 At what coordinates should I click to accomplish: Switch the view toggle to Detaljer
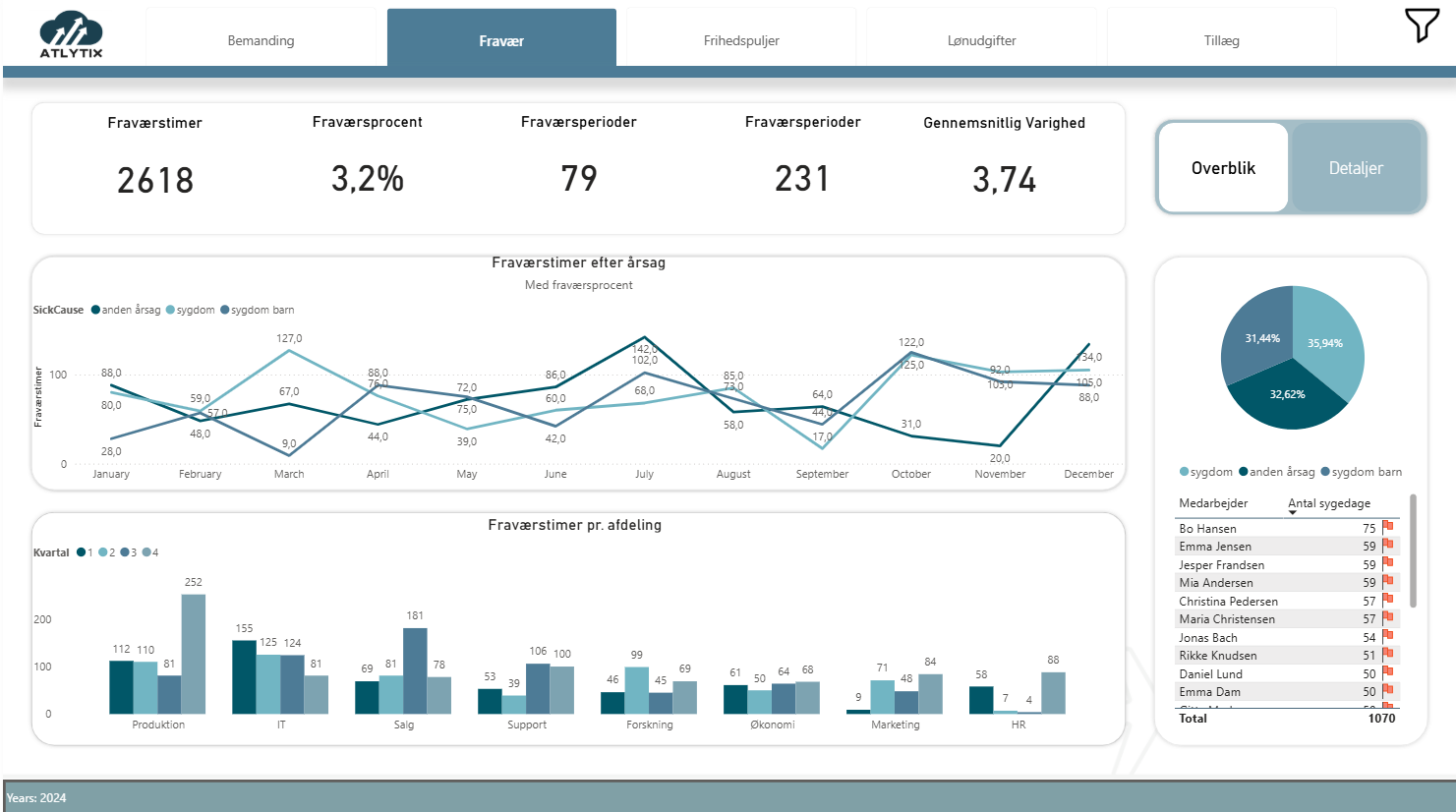(1356, 168)
